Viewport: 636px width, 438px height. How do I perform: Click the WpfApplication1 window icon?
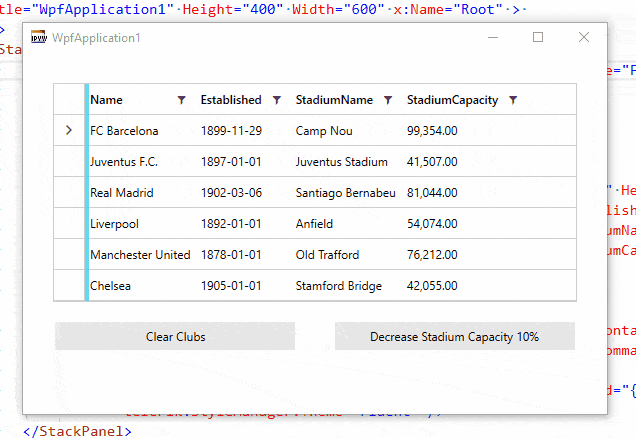coord(39,37)
